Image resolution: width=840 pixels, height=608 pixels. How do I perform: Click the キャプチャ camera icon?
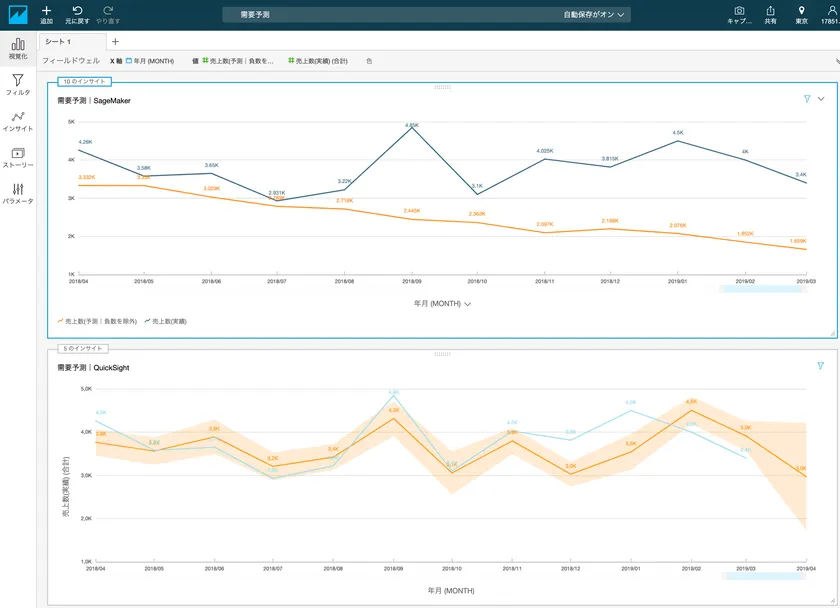[739, 11]
